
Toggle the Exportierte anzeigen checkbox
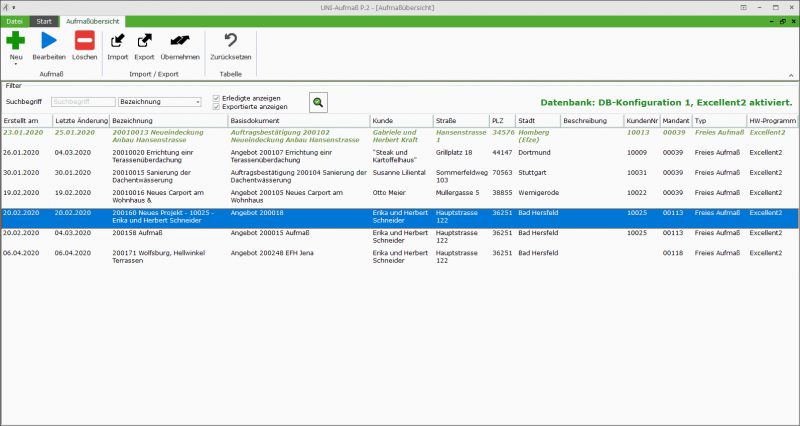[x=216, y=107]
